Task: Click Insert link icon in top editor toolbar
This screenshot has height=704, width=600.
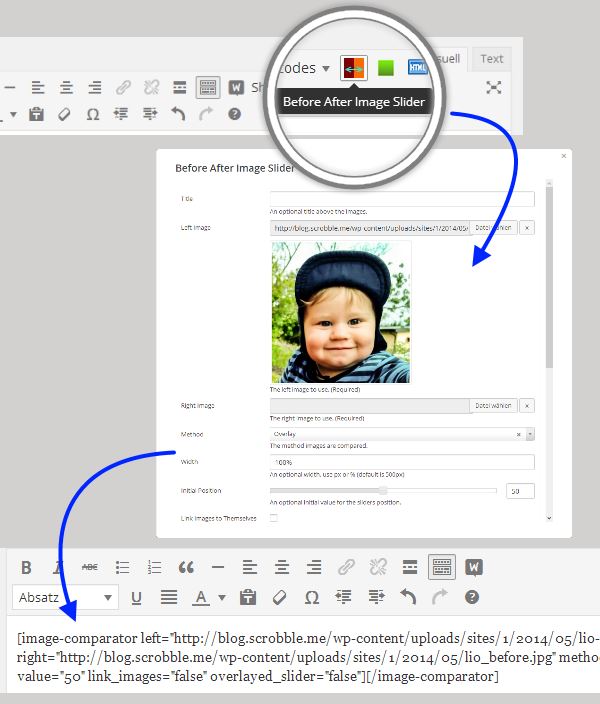Action: 123,87
